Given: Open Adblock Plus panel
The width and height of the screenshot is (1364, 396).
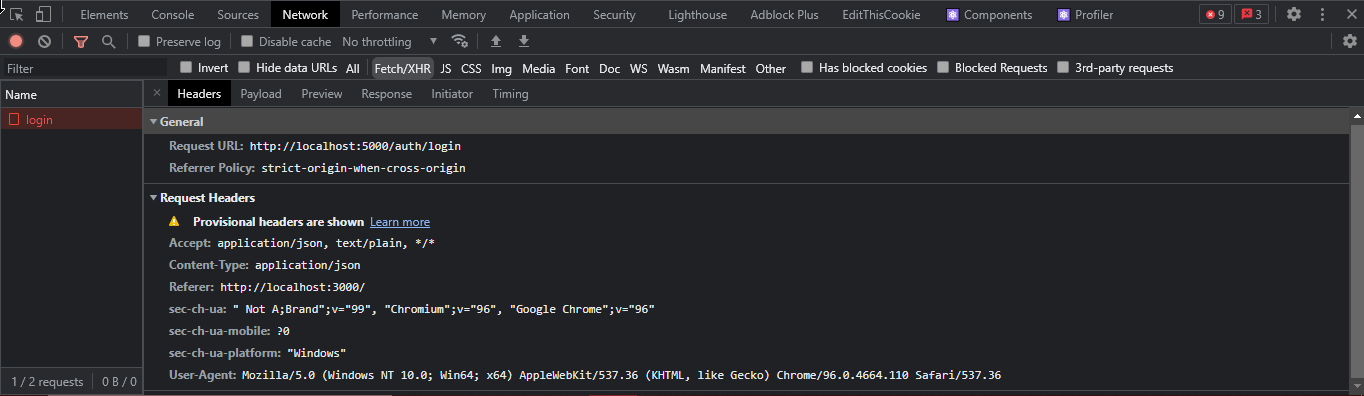Looking at the screenshot, I should click(784, 14).
